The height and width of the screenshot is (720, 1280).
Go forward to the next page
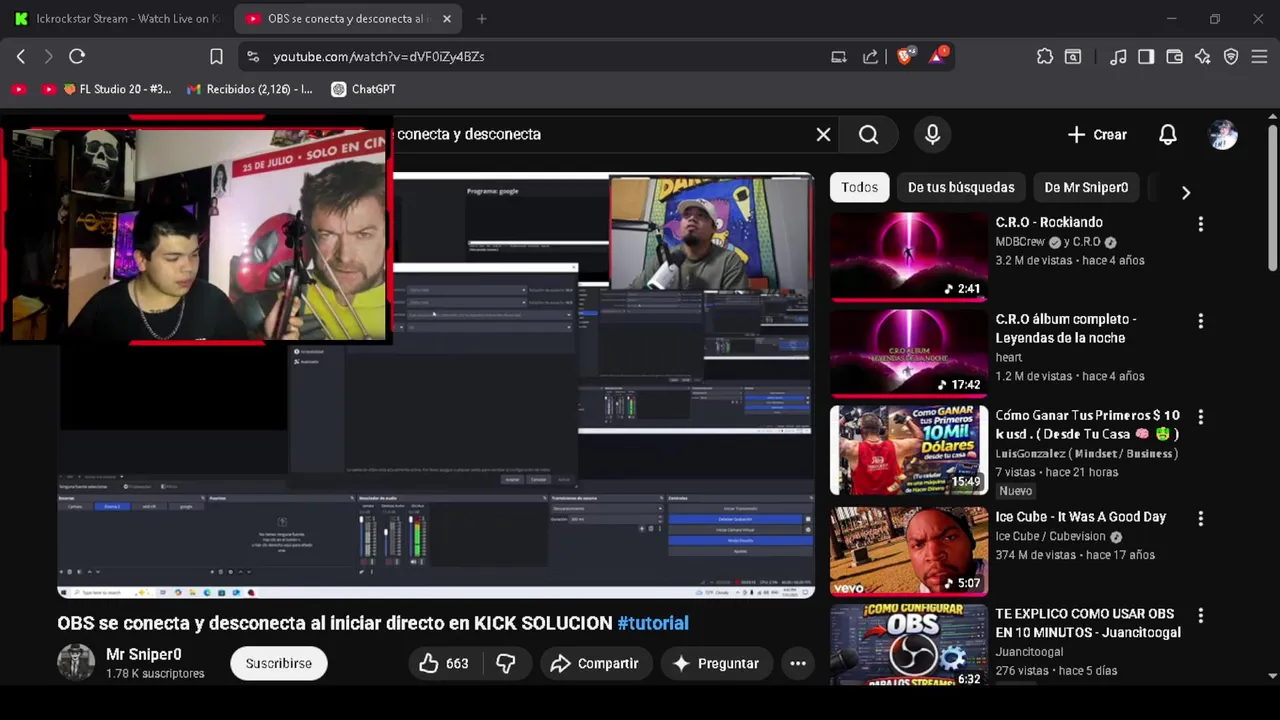pos(48,57)
